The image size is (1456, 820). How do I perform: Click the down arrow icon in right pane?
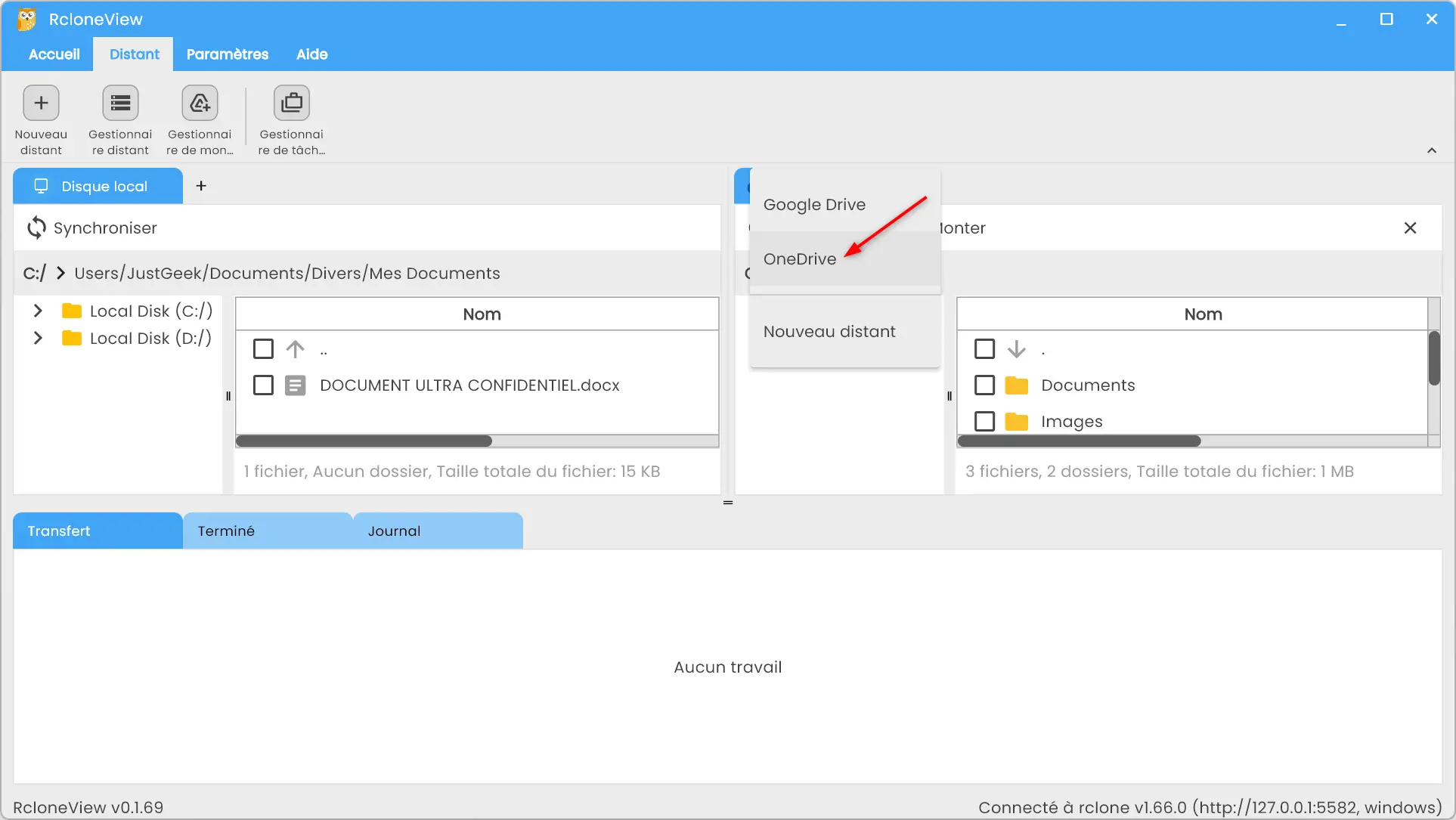click(1017, 349)
